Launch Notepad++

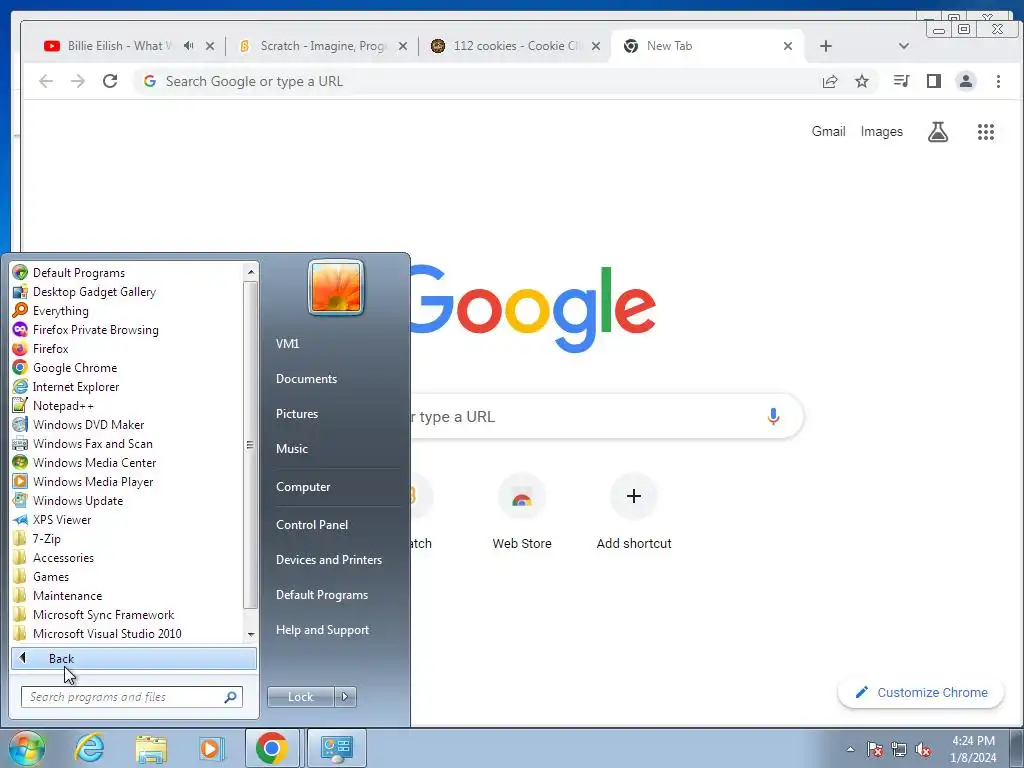[x=127, y=406]
